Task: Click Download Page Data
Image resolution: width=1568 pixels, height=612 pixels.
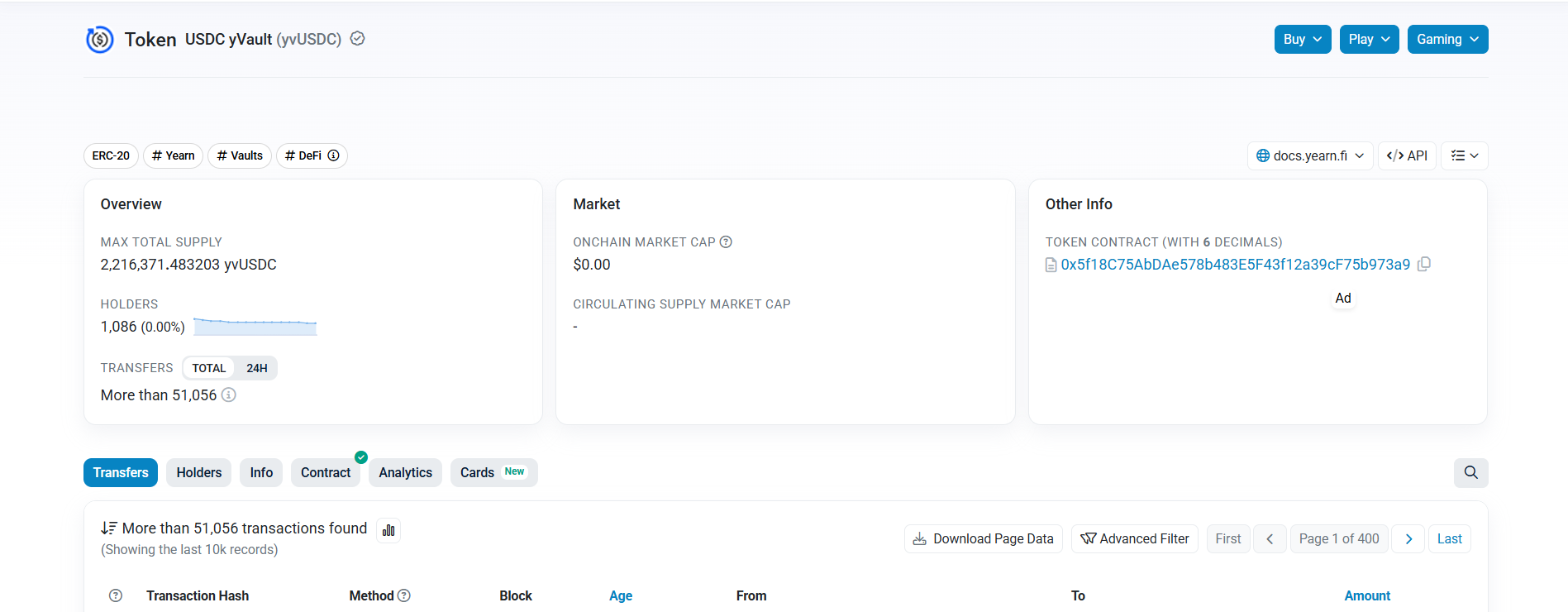Action: click(x=984, y=539)
